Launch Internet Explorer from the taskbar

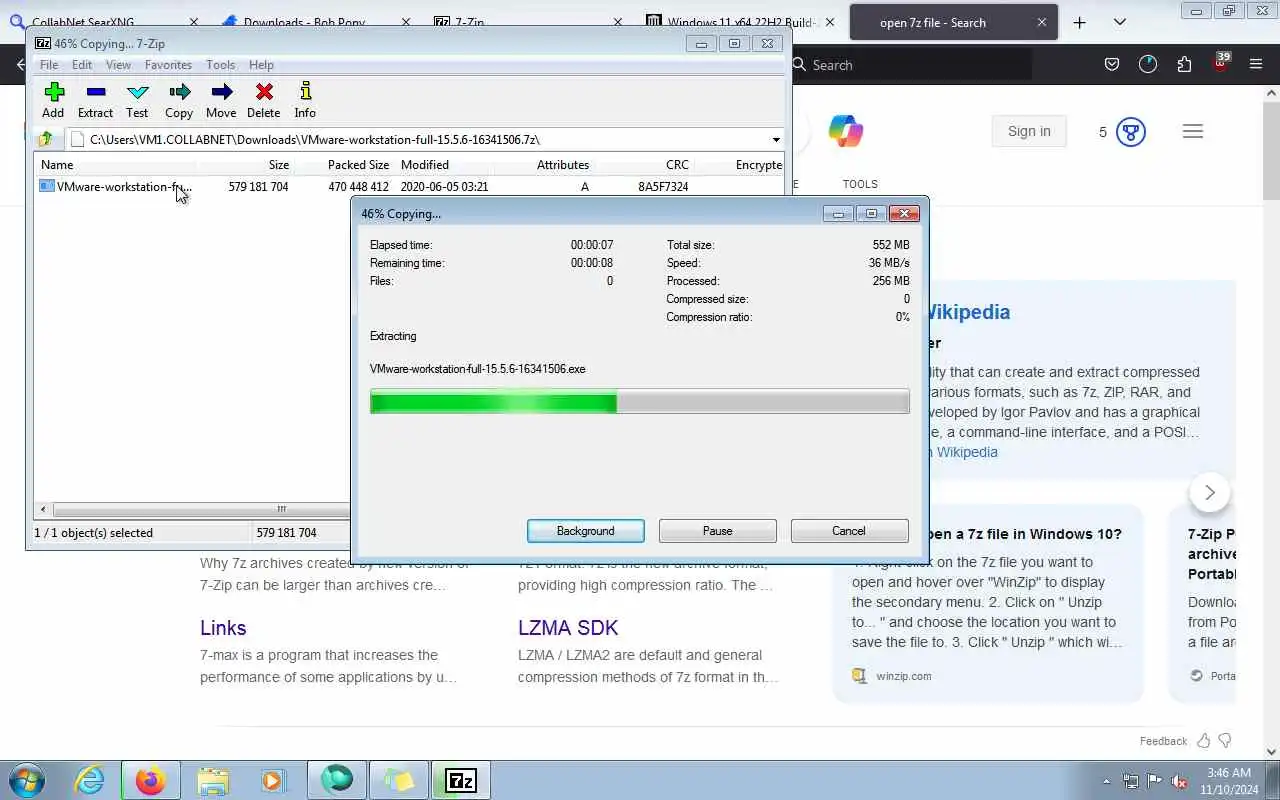(90, 780)
